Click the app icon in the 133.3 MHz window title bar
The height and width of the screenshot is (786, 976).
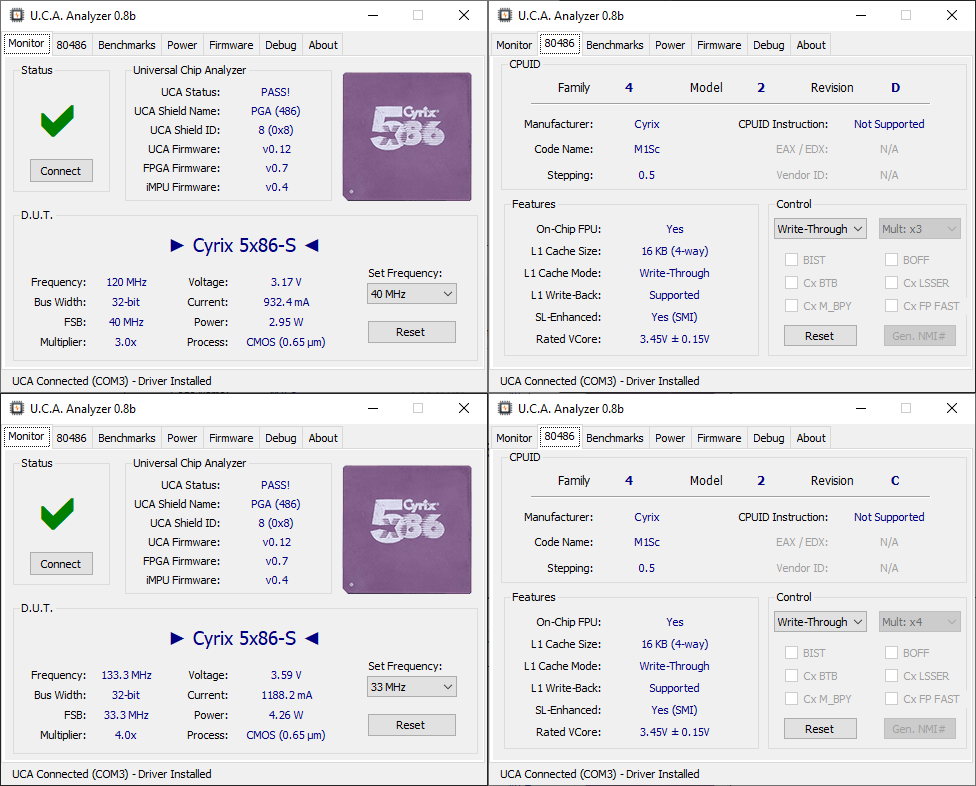(x=17, y=408)
